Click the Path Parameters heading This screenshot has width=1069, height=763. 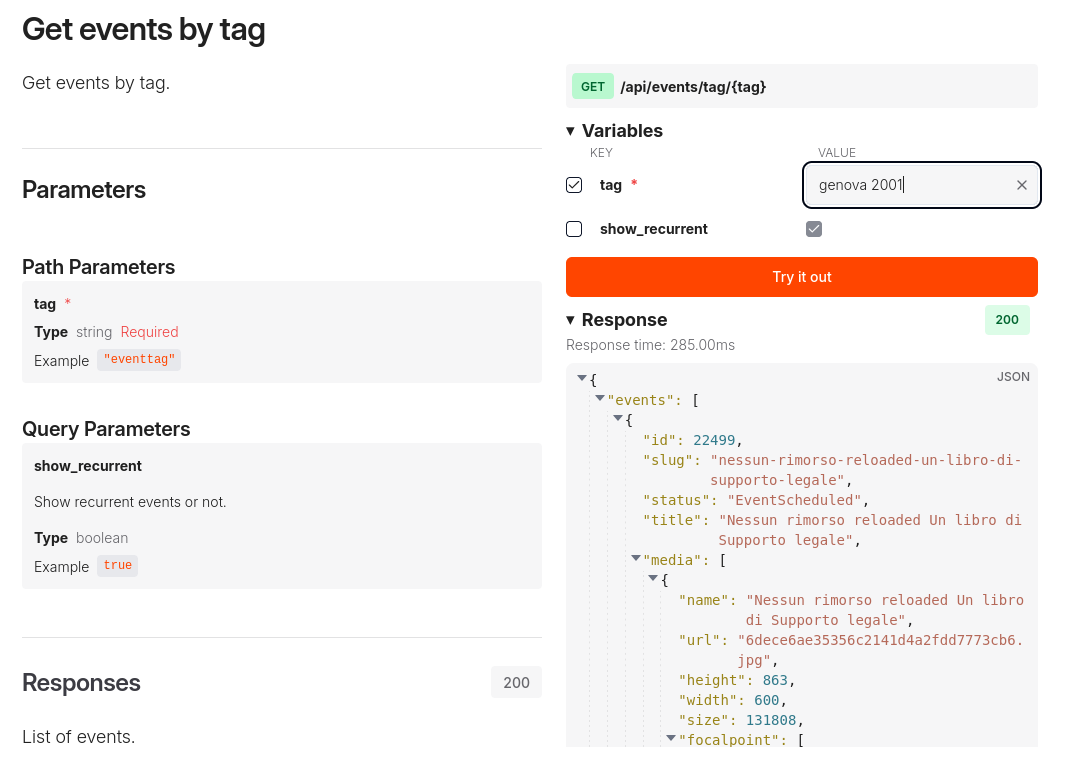pos(98,267)
